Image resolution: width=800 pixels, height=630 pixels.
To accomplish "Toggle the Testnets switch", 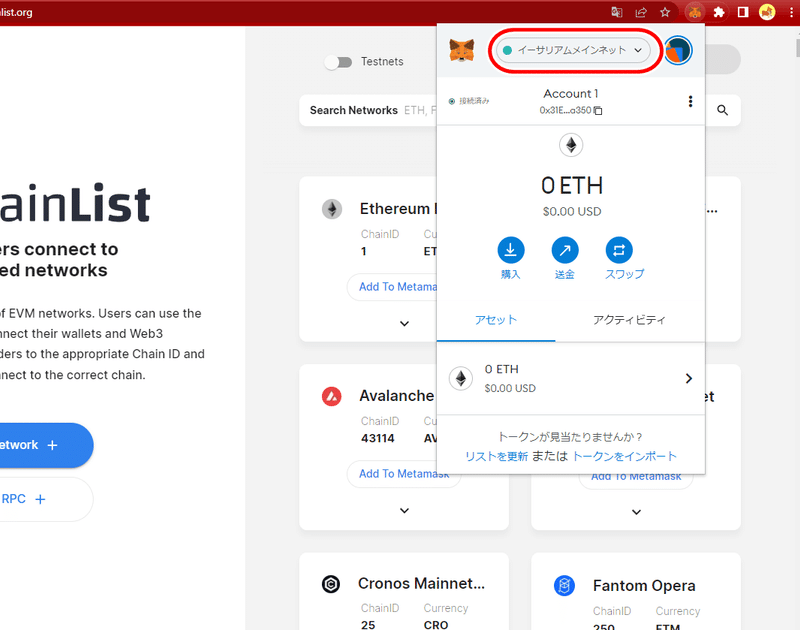I will (x=338, y=62).
